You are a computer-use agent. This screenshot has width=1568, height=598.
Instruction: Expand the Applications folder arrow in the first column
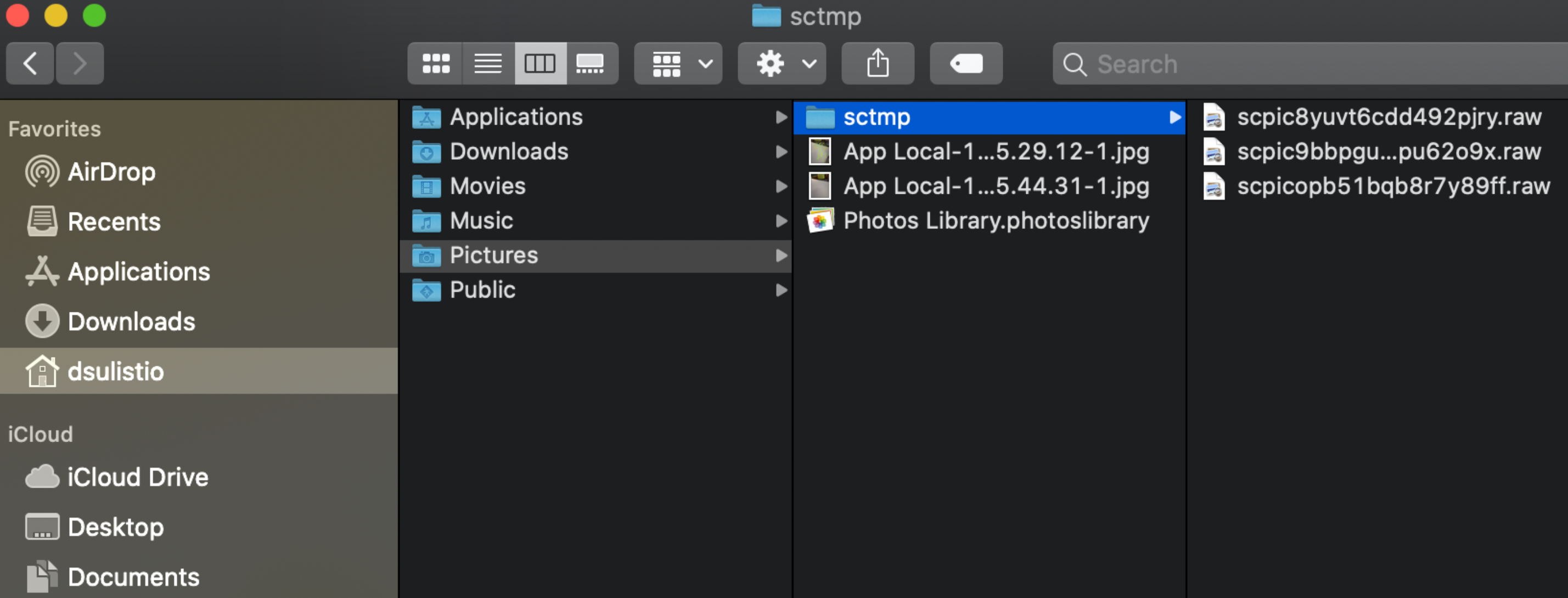click(781, 117)
